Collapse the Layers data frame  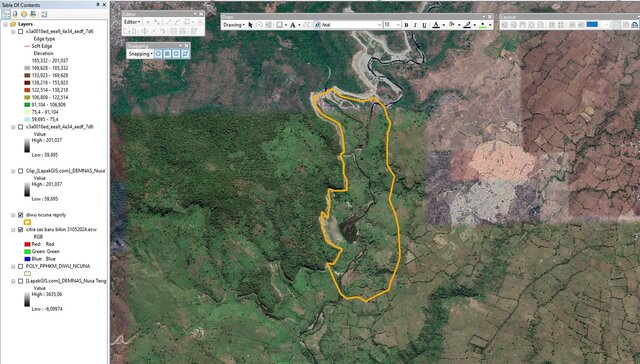click(x=6, y=24)
